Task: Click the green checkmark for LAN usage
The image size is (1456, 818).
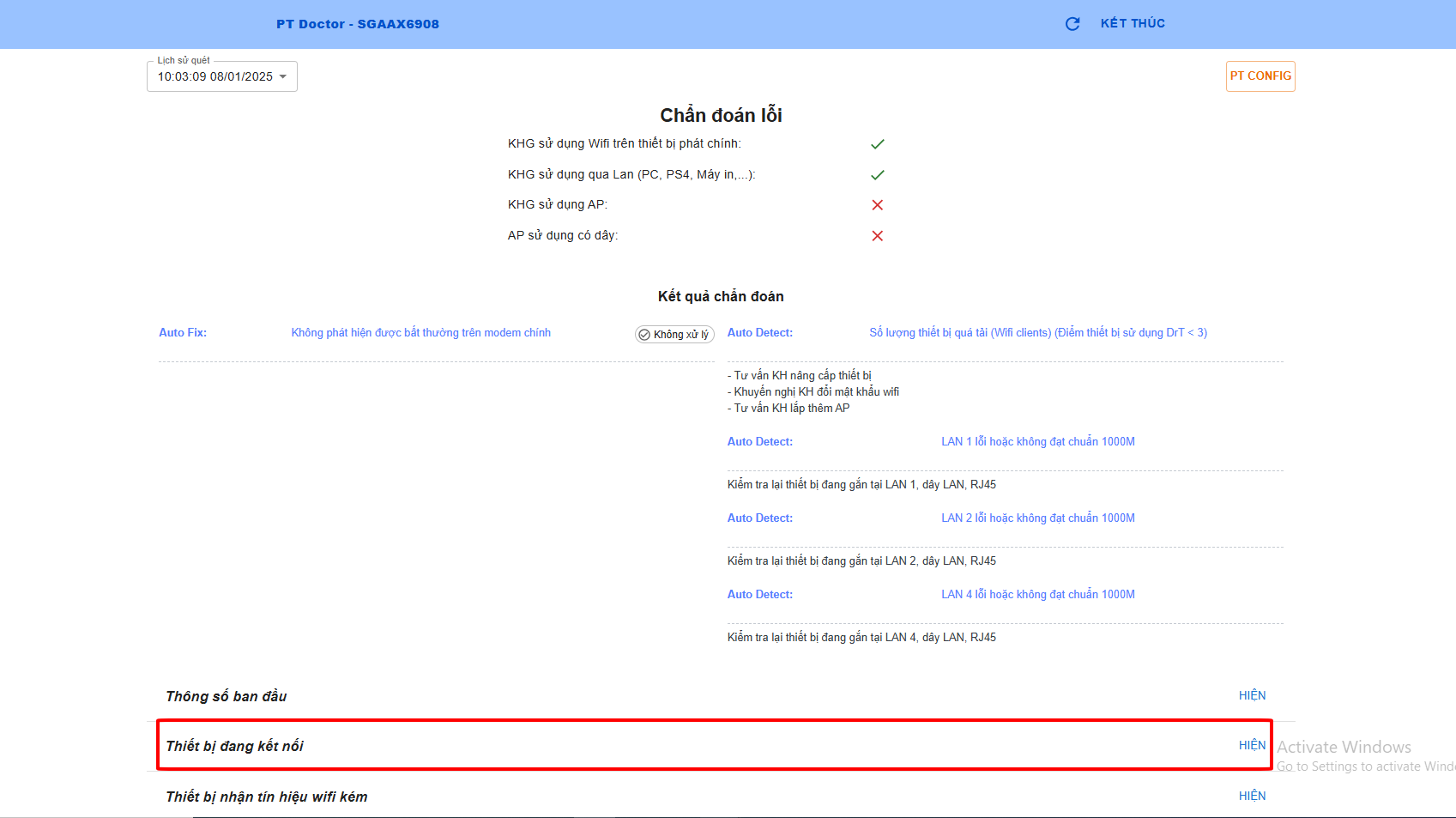Action: (x=877, y=175)
